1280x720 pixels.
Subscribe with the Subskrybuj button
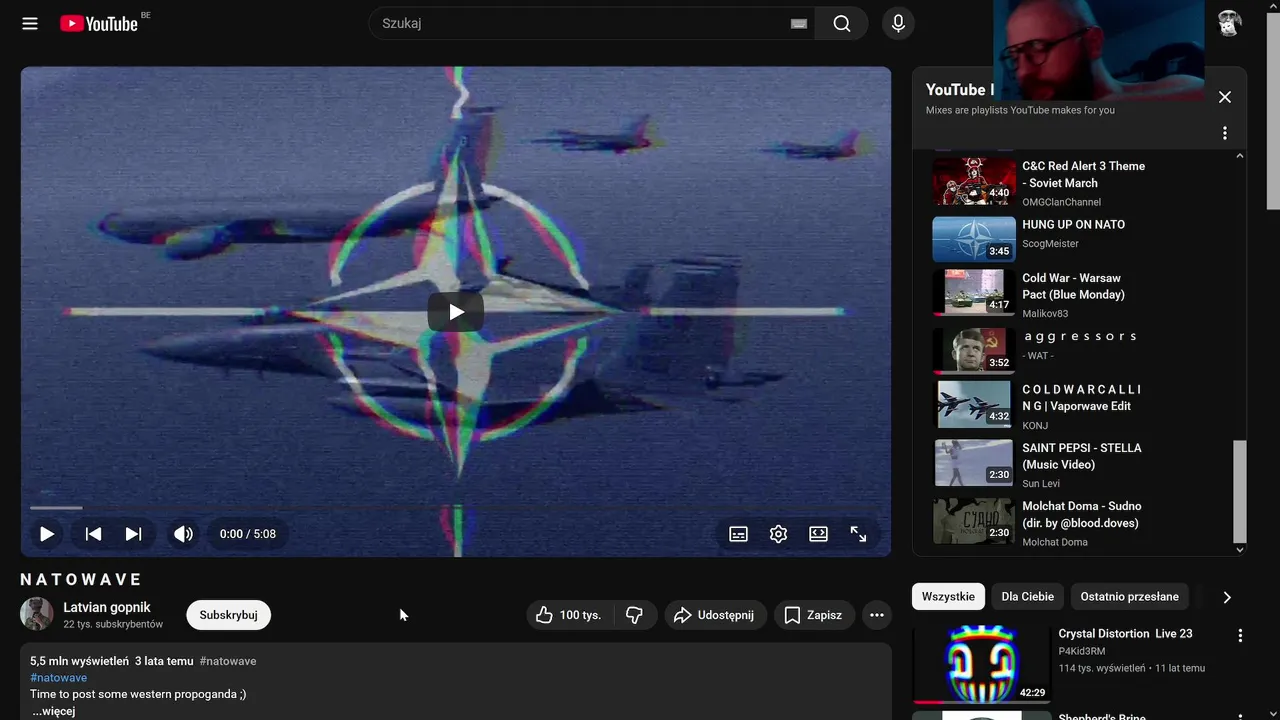click(228, 615)
